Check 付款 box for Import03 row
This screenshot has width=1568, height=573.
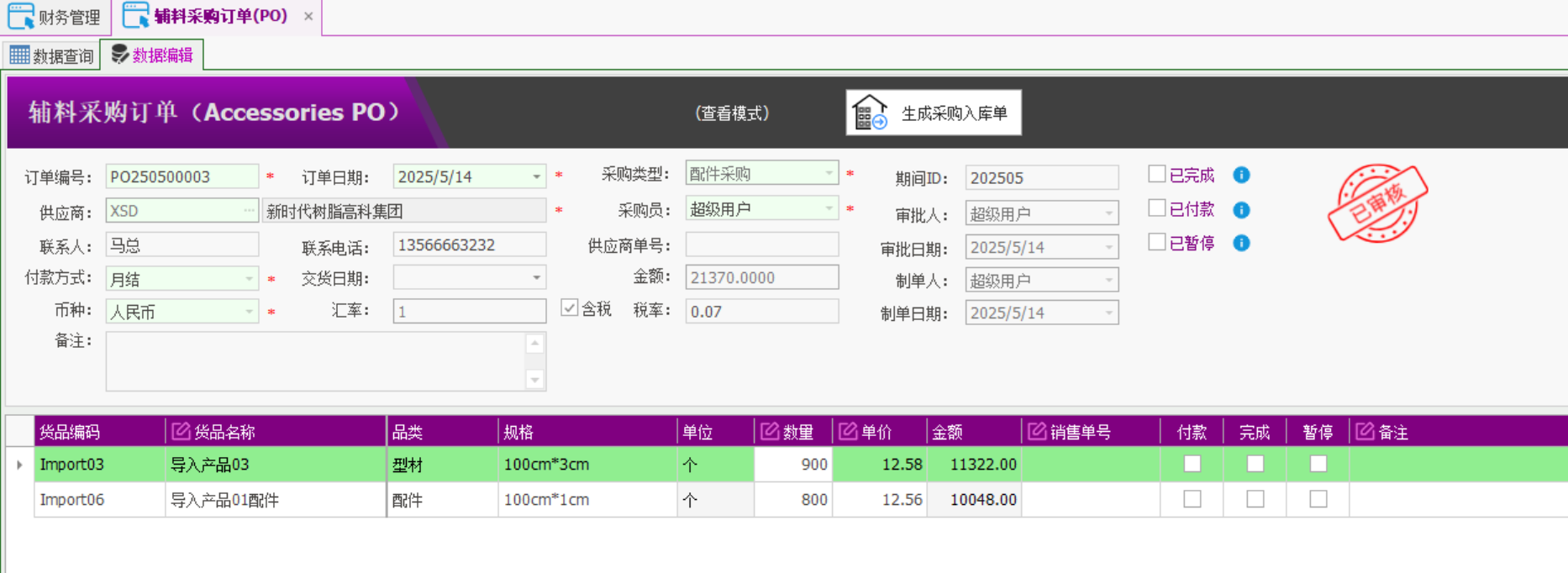1192,464
